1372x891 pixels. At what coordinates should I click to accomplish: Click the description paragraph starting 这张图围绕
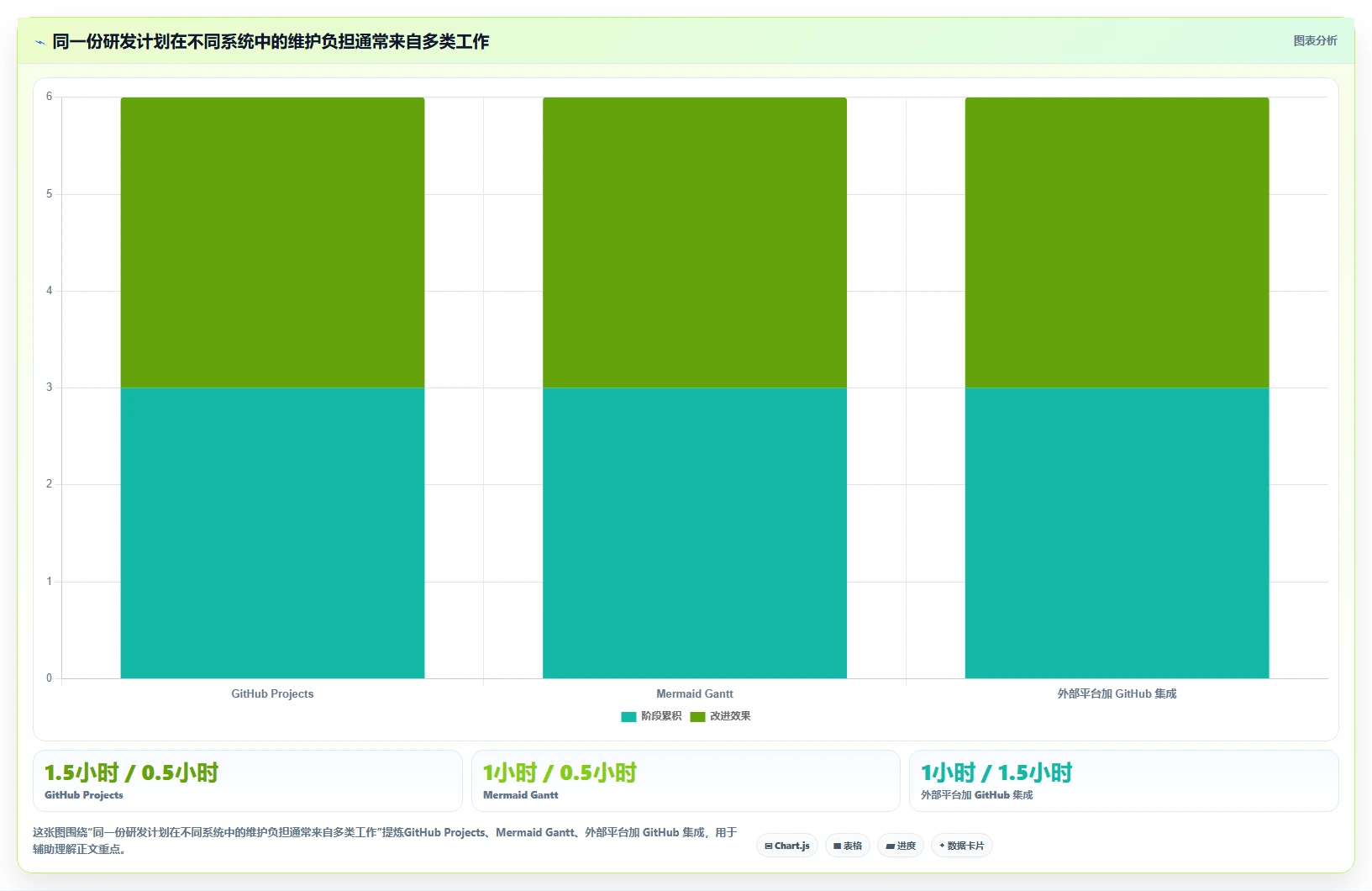385,841
